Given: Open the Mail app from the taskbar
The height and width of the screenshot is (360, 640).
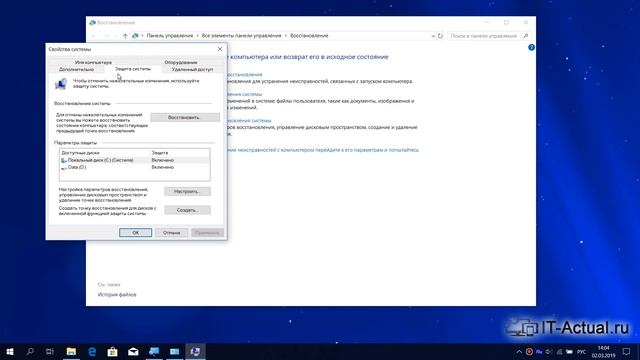Looking at the screenshot, I should coord(133,351).
